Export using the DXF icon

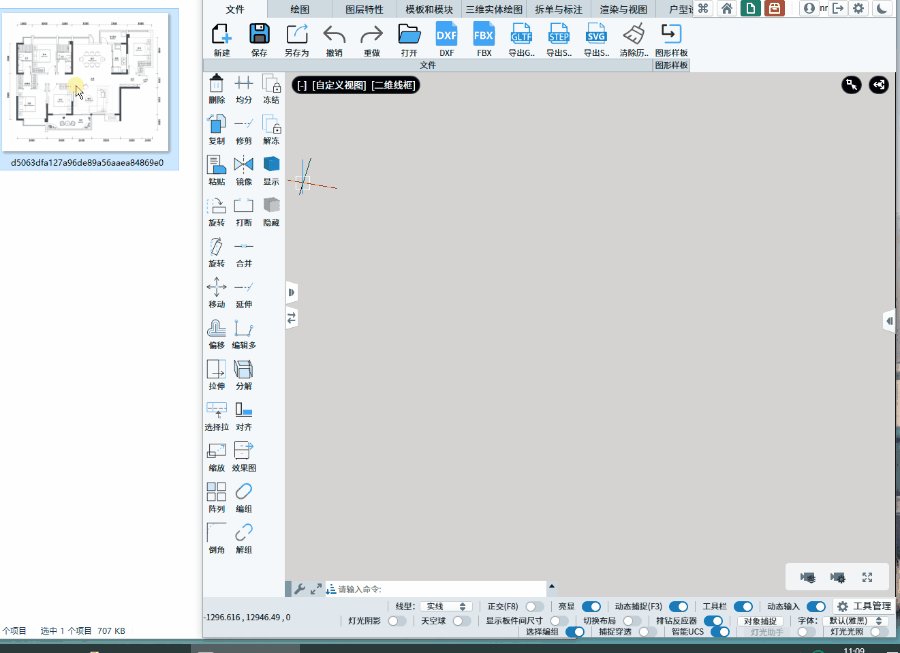point(447,34)
